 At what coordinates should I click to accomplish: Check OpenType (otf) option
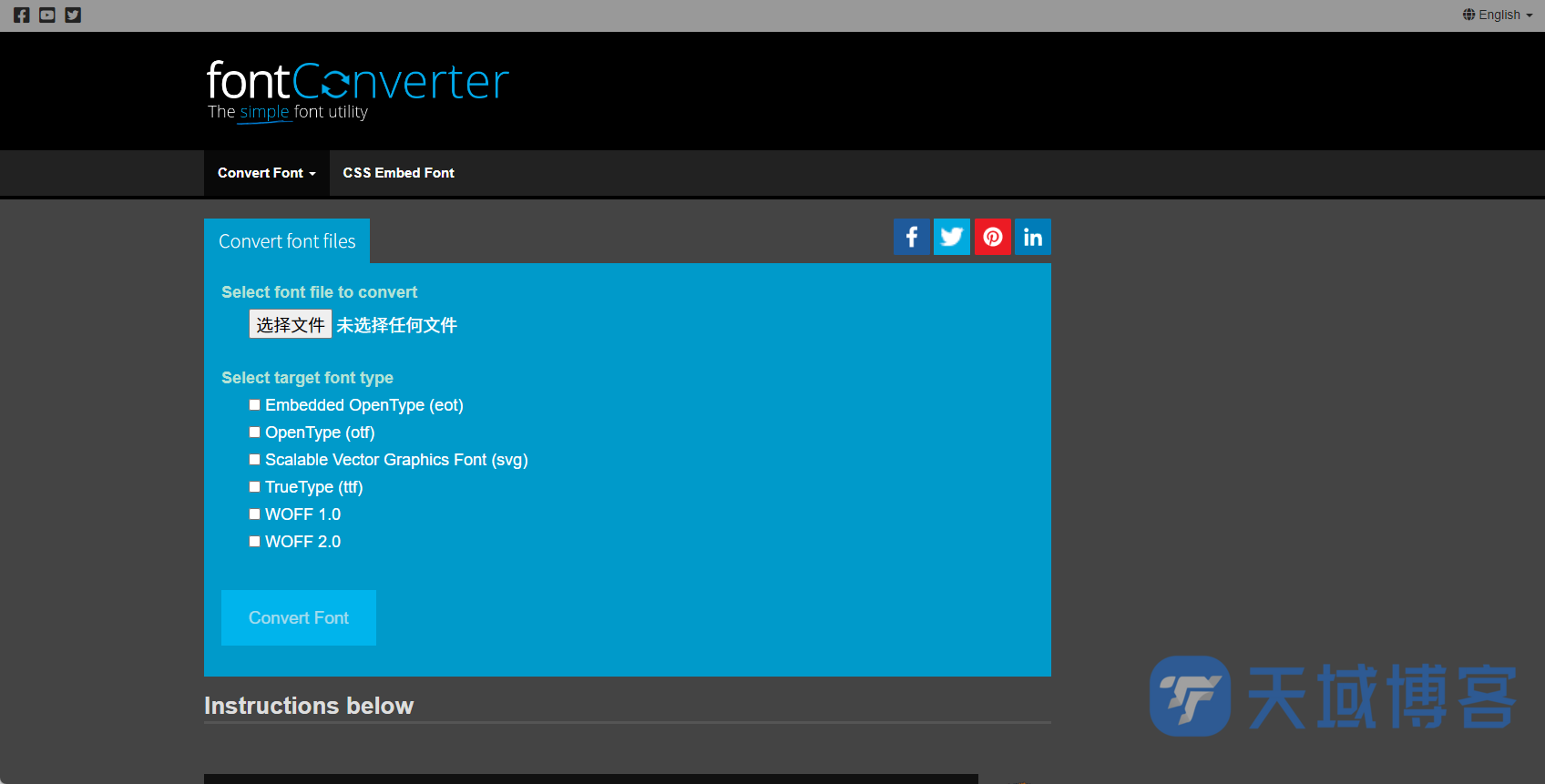(255, 433)
